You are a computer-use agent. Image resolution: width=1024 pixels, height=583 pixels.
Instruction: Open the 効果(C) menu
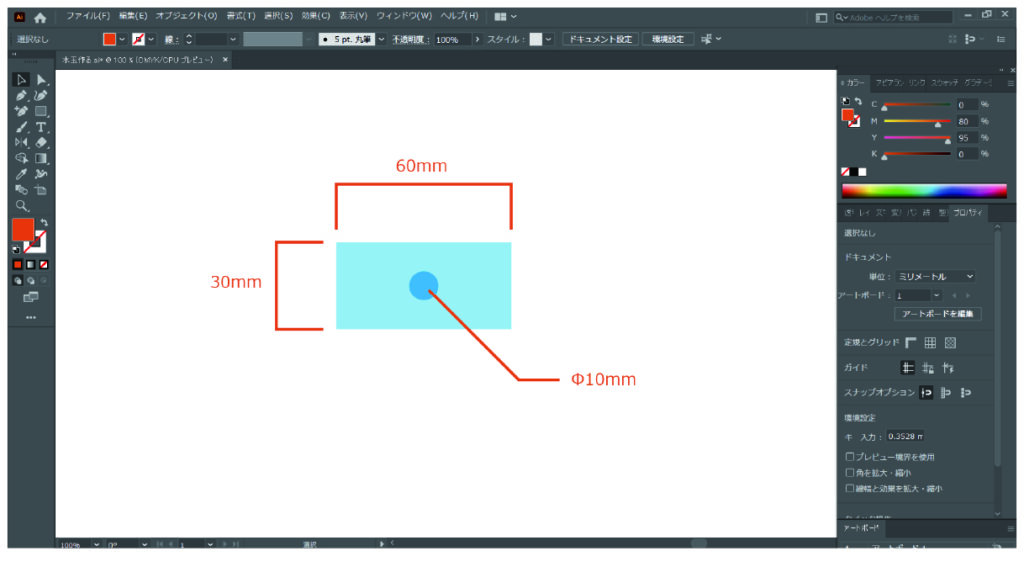point(315,16)
